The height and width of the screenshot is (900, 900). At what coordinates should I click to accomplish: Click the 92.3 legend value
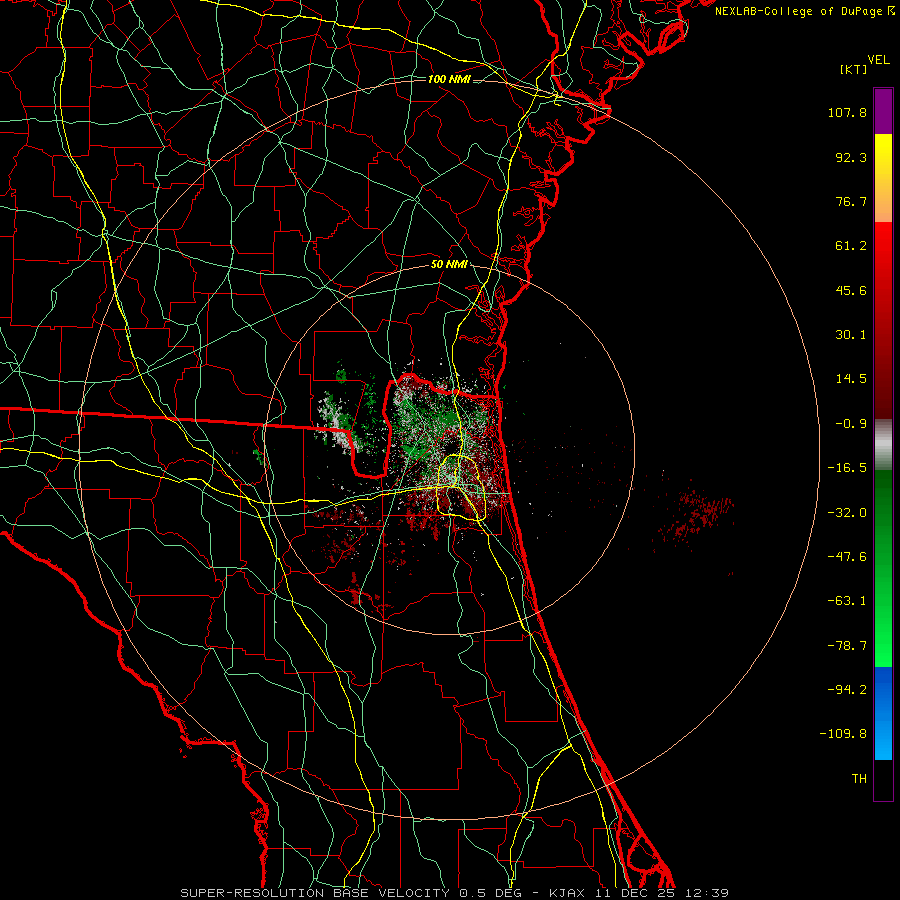point(851,157)
